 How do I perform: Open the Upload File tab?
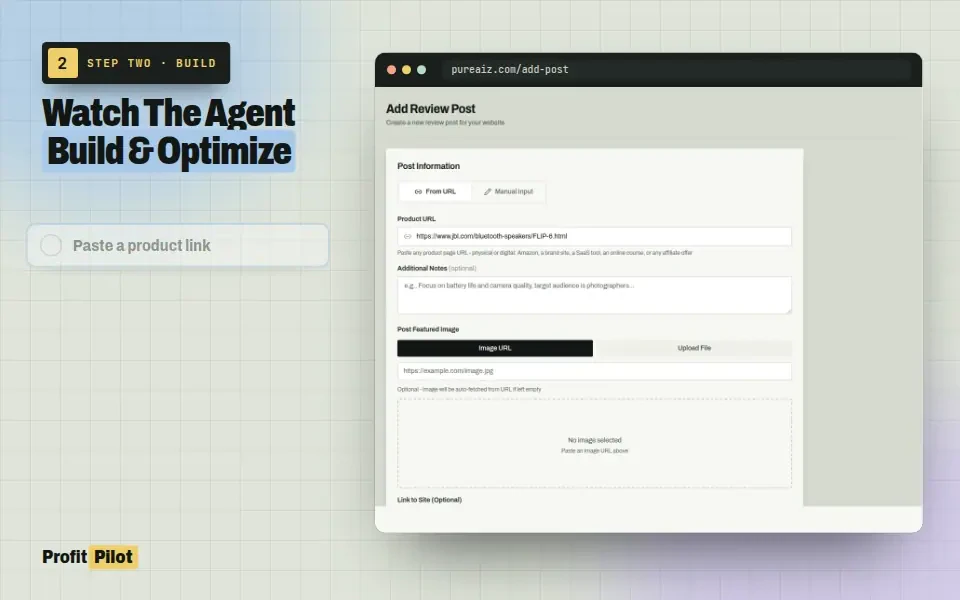click(x=694, y=348)
